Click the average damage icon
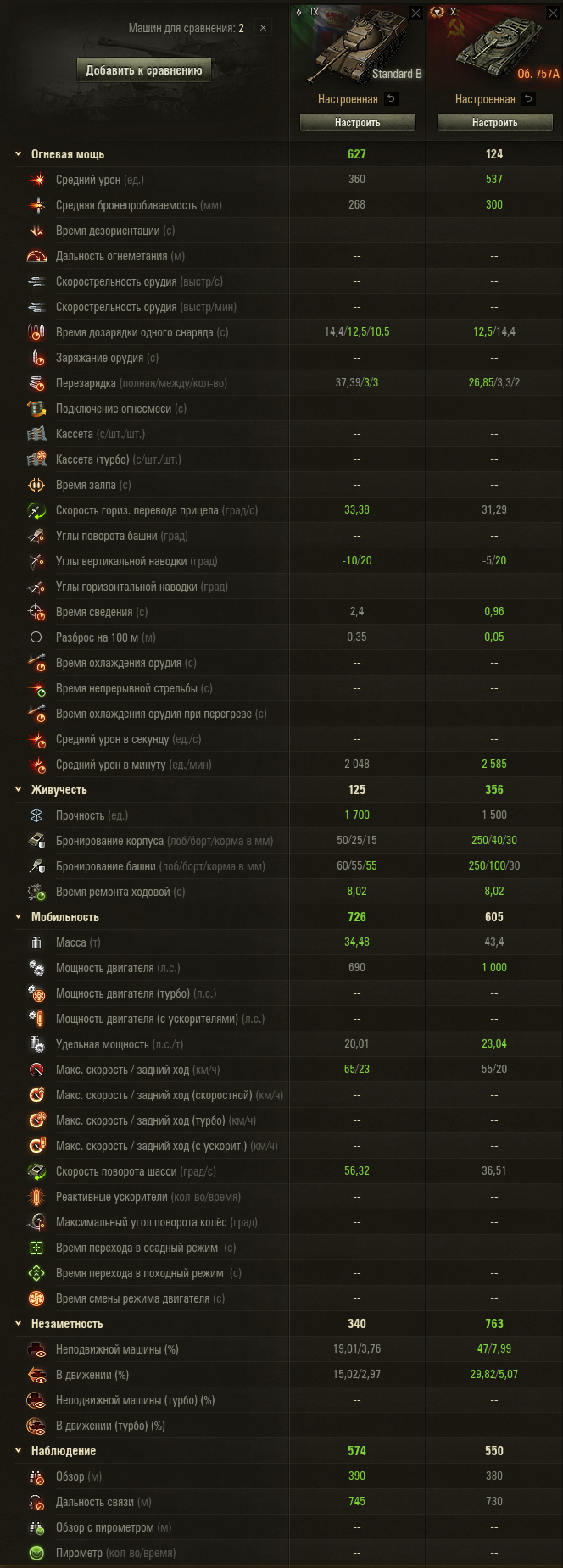This screenshot has width=563, height=1568. (x=36, y=180)
